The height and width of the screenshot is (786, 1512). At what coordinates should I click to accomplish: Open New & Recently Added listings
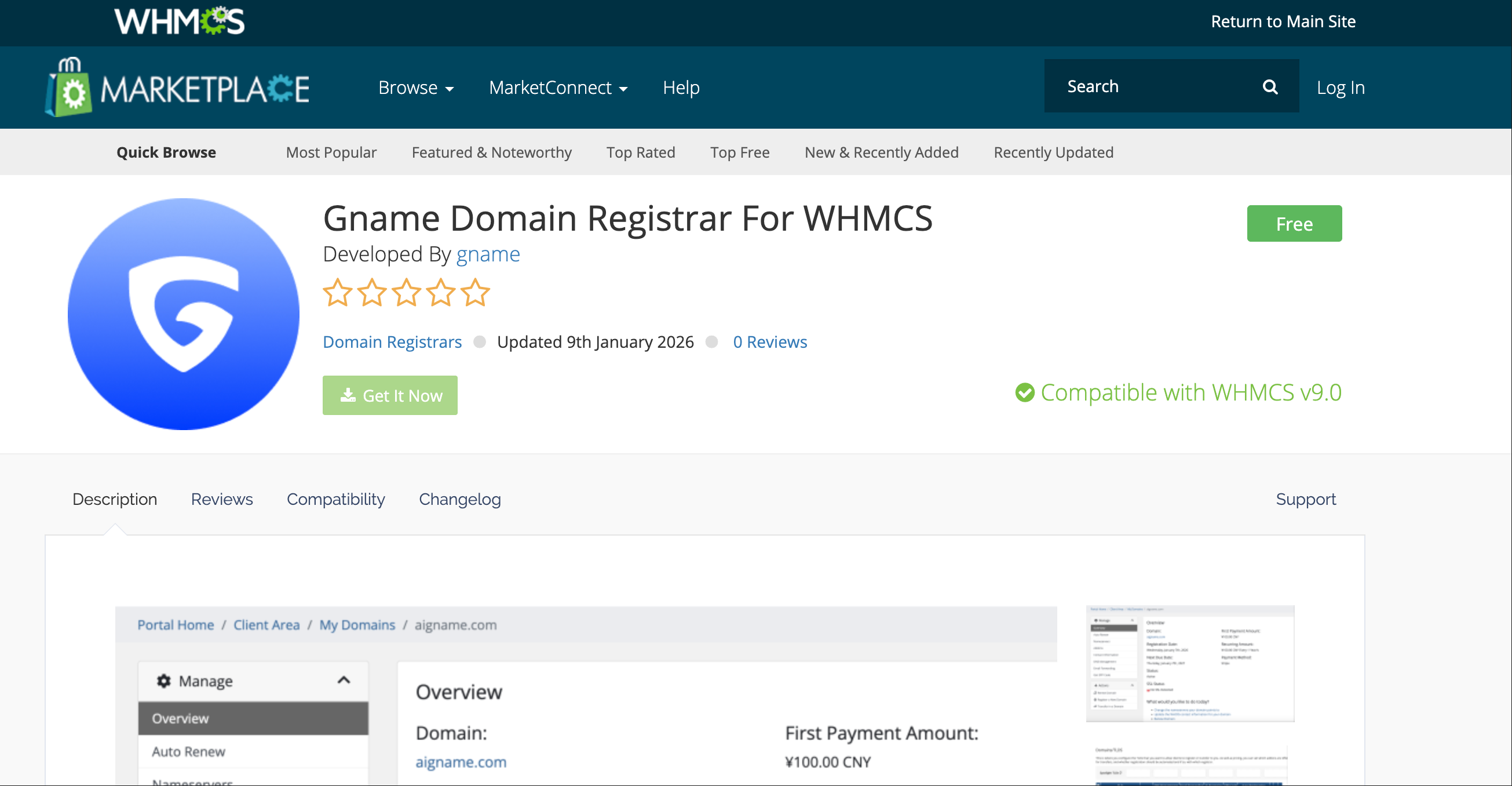coord(882,152)
